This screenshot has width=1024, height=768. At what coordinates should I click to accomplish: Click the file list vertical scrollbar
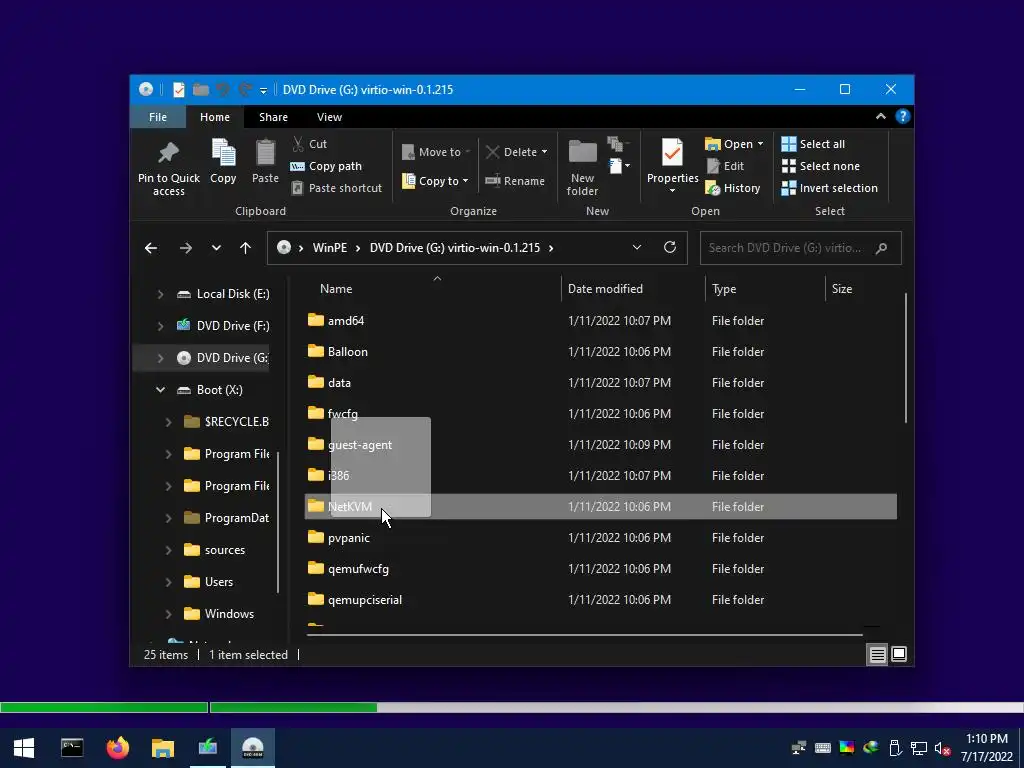(x=906, y=359)
